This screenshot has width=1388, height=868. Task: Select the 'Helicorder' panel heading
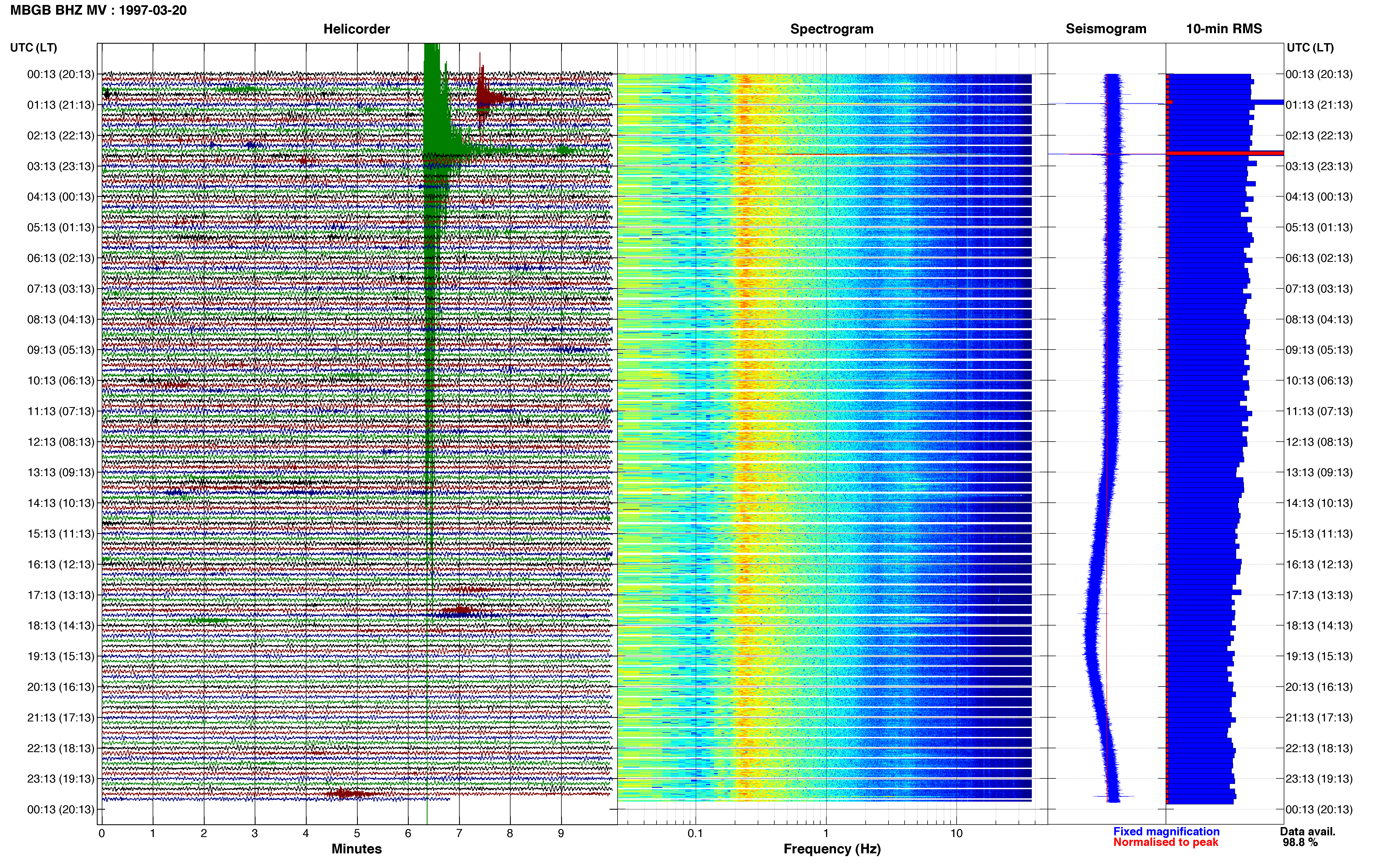(356, 29)
